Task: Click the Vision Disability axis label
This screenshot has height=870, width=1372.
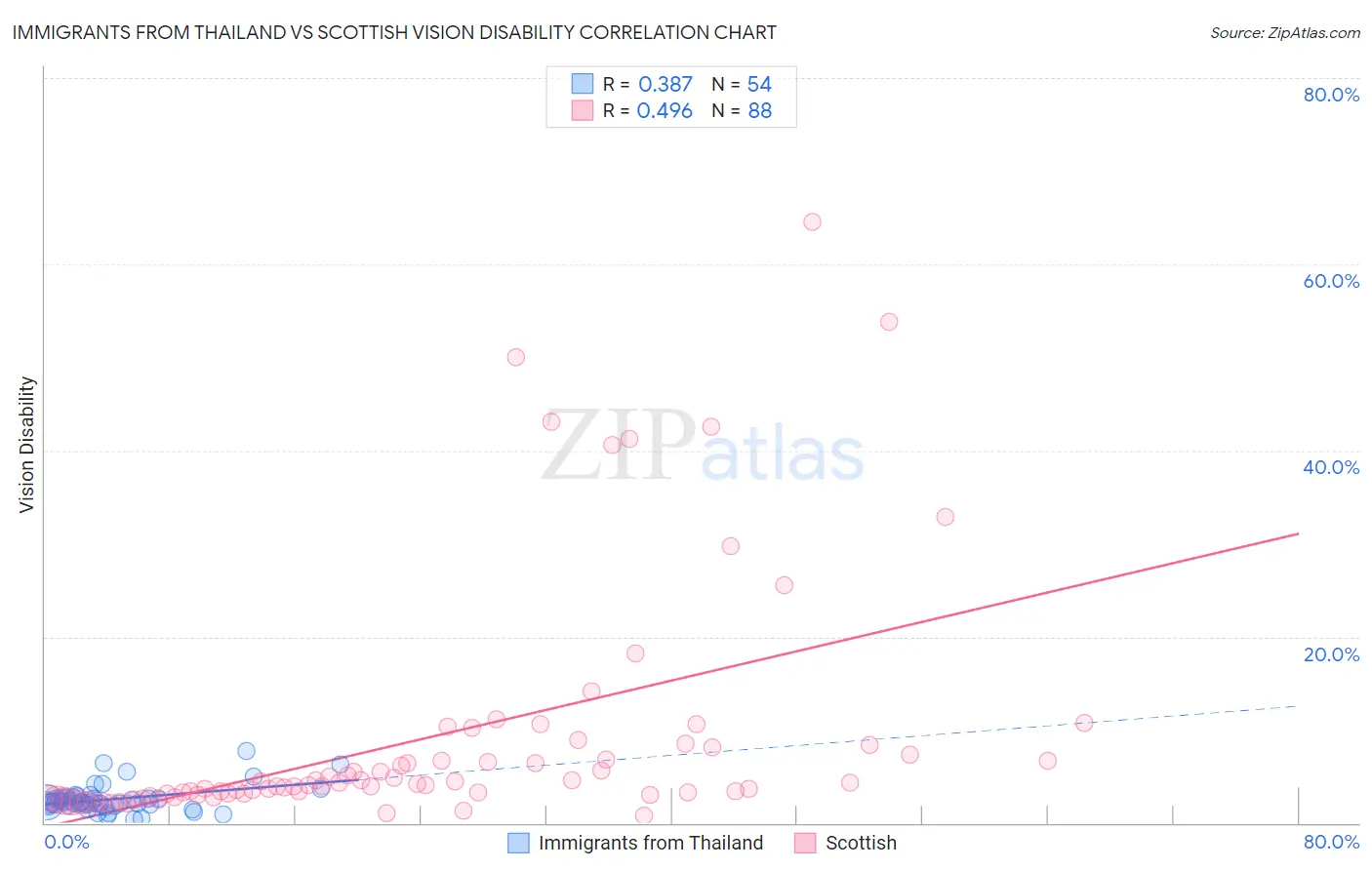Action: [x=26, y=445]
